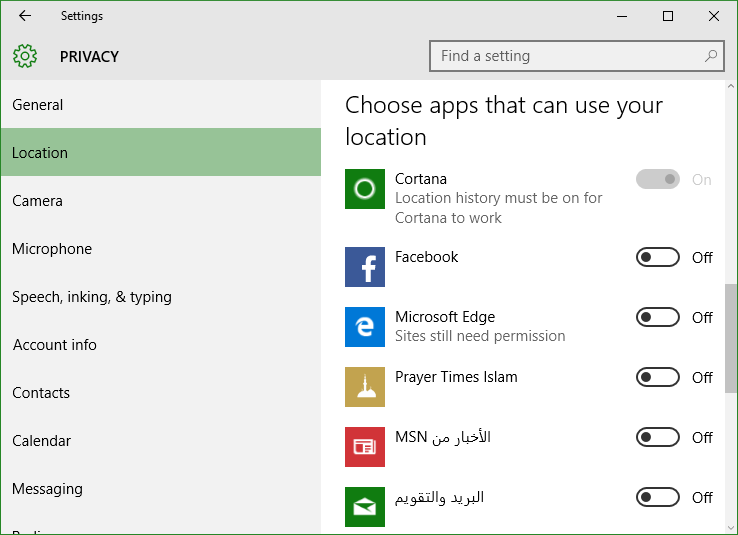This screenshot has width=738, height=535.
Task: Minimize the Settings window
Action: pyautogui.click(x=622, y=16)
